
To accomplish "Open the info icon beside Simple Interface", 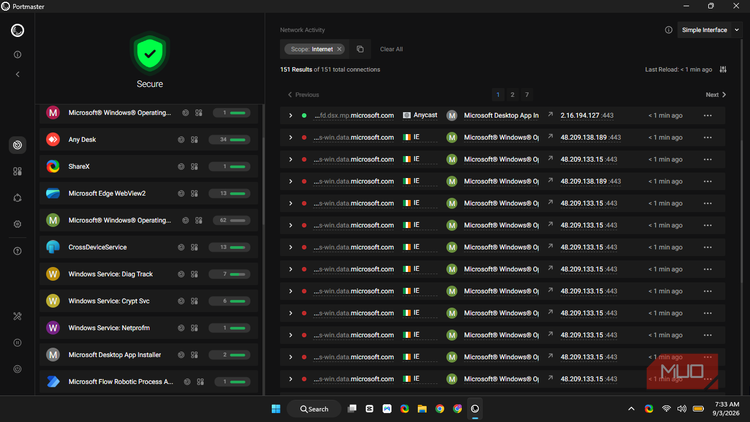I will coord(668,30).
